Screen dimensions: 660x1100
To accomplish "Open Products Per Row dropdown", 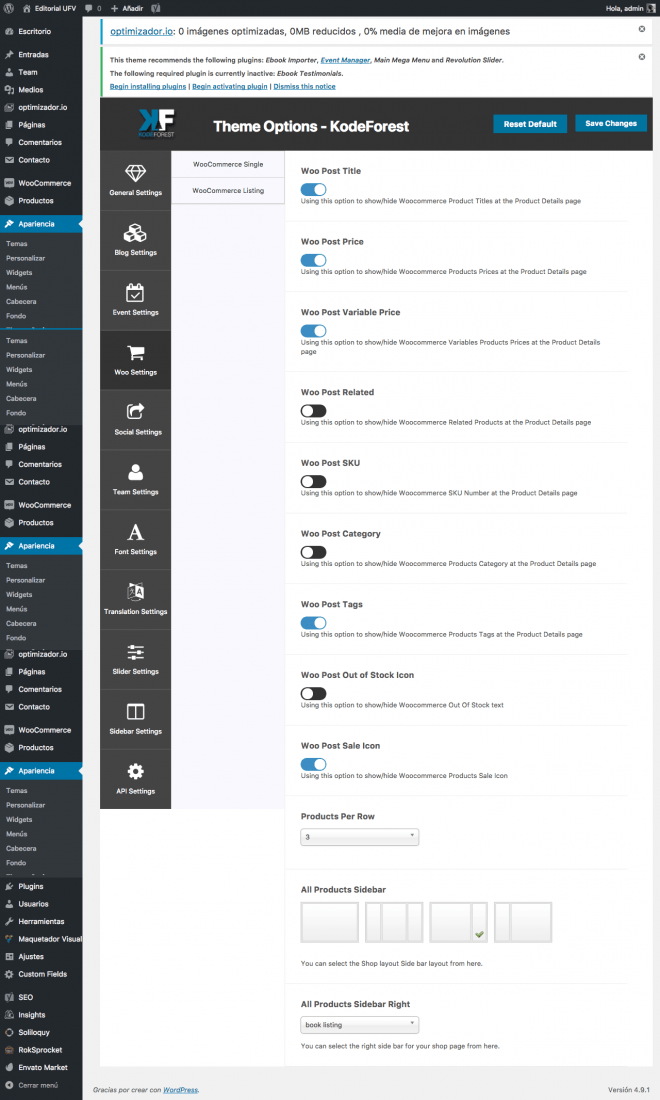I will coord(360,837).
